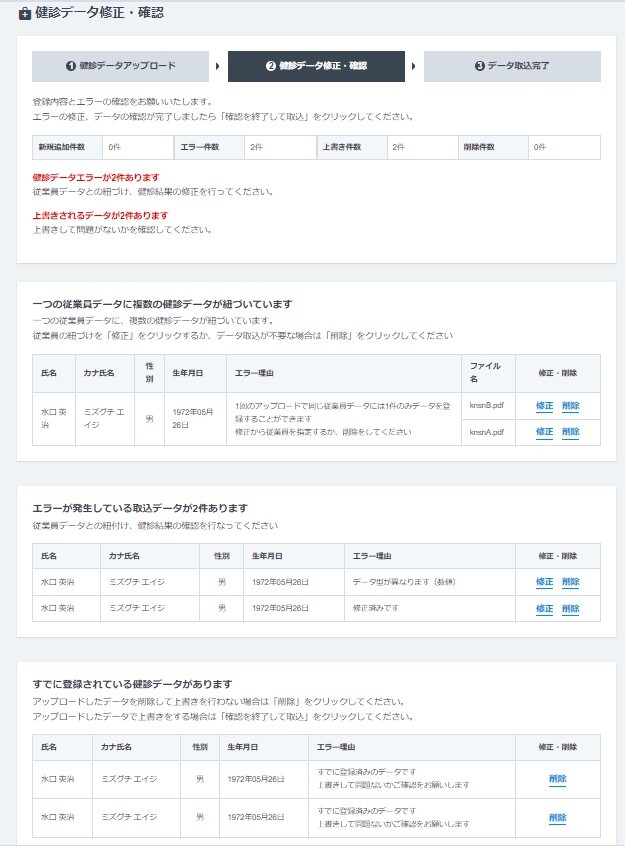This screenshot has height=846, width=625.
Task: Open step 3 データ取込完了
Action: click(x=512, y=66)
